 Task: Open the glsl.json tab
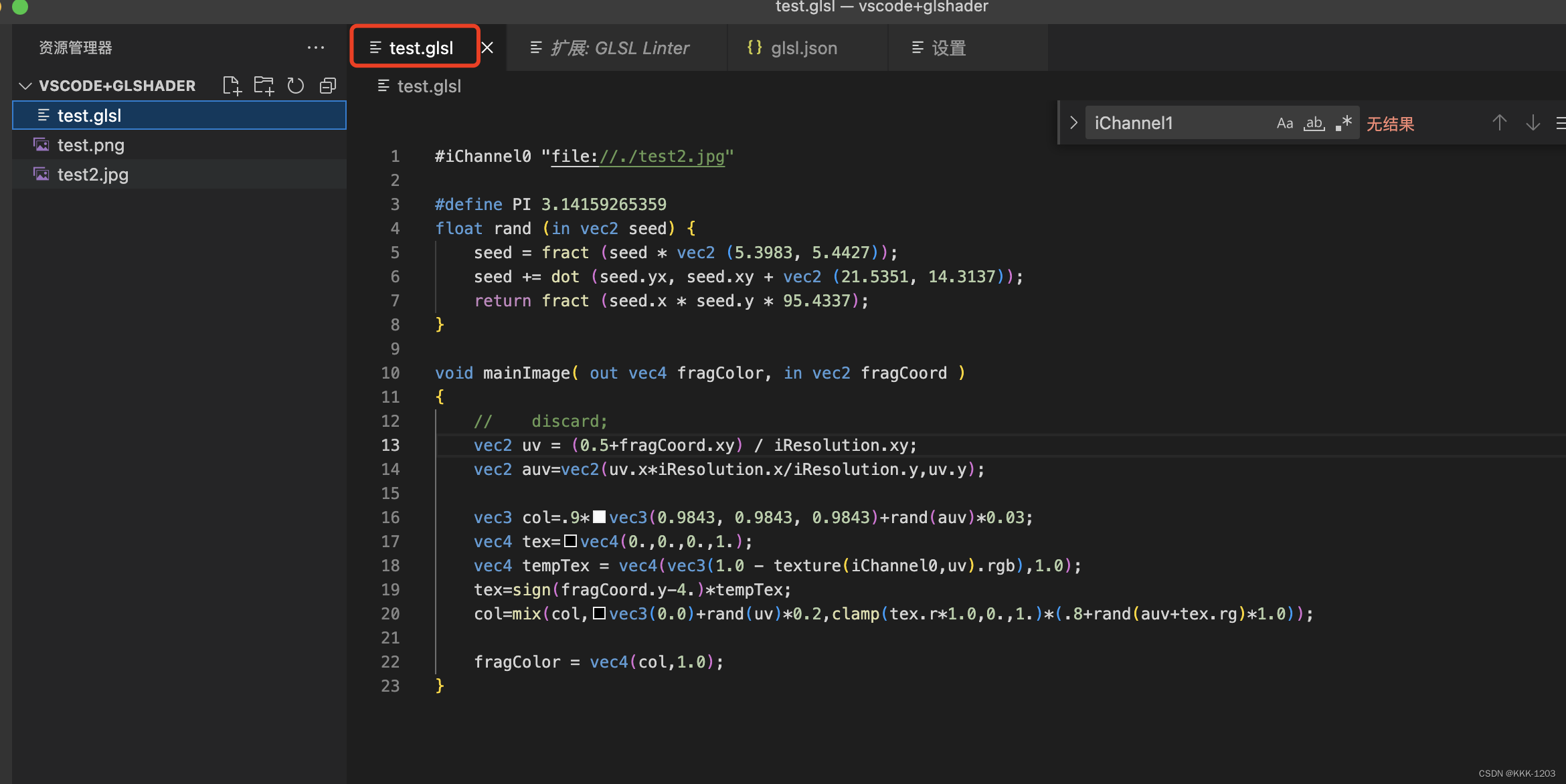pyautogui.click(x=803, y=48)
